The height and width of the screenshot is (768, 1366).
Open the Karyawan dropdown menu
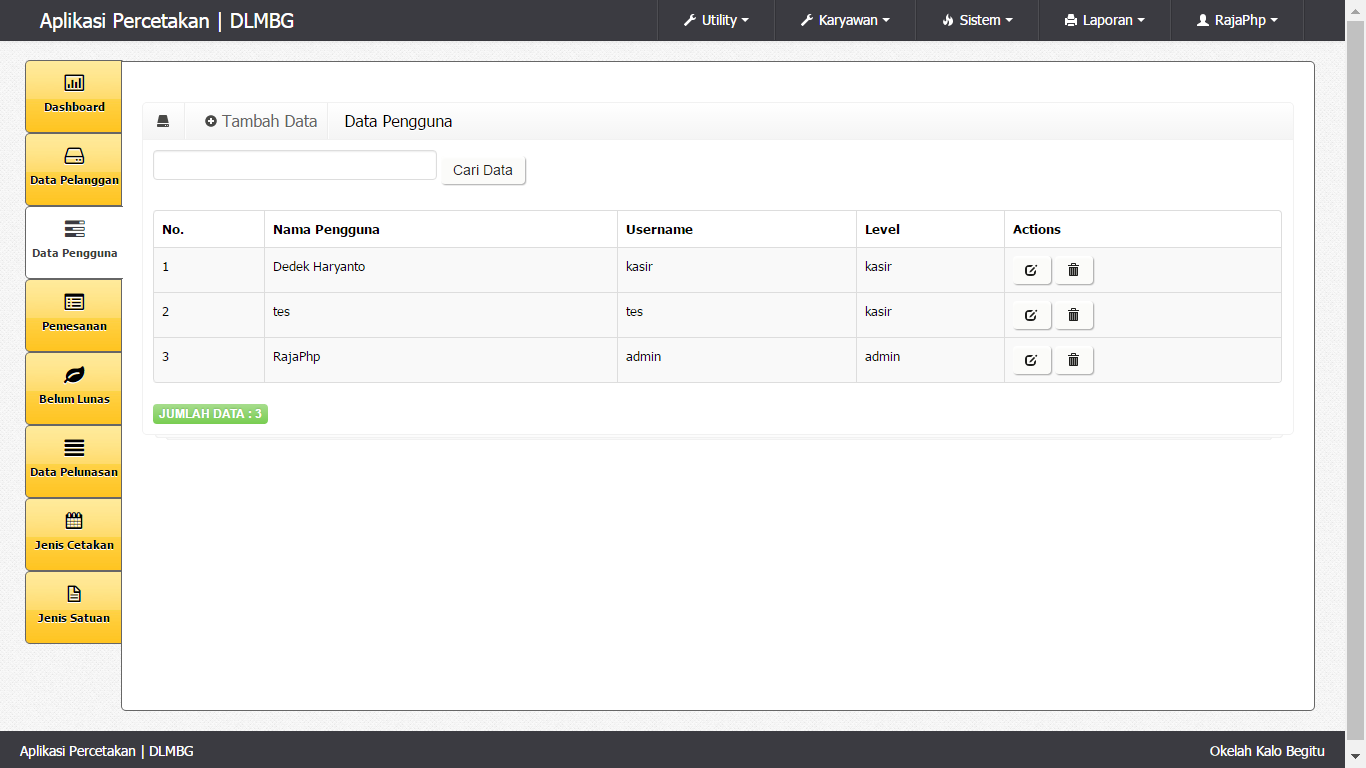point(845,20)
